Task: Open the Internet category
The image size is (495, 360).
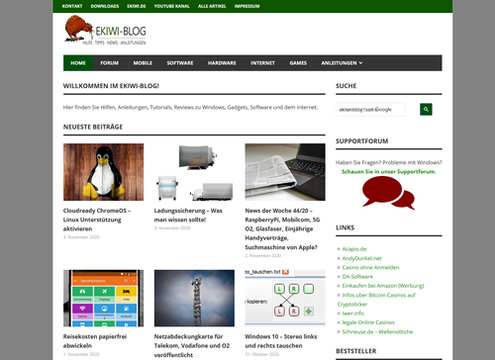Action: [x=263, y=63]
